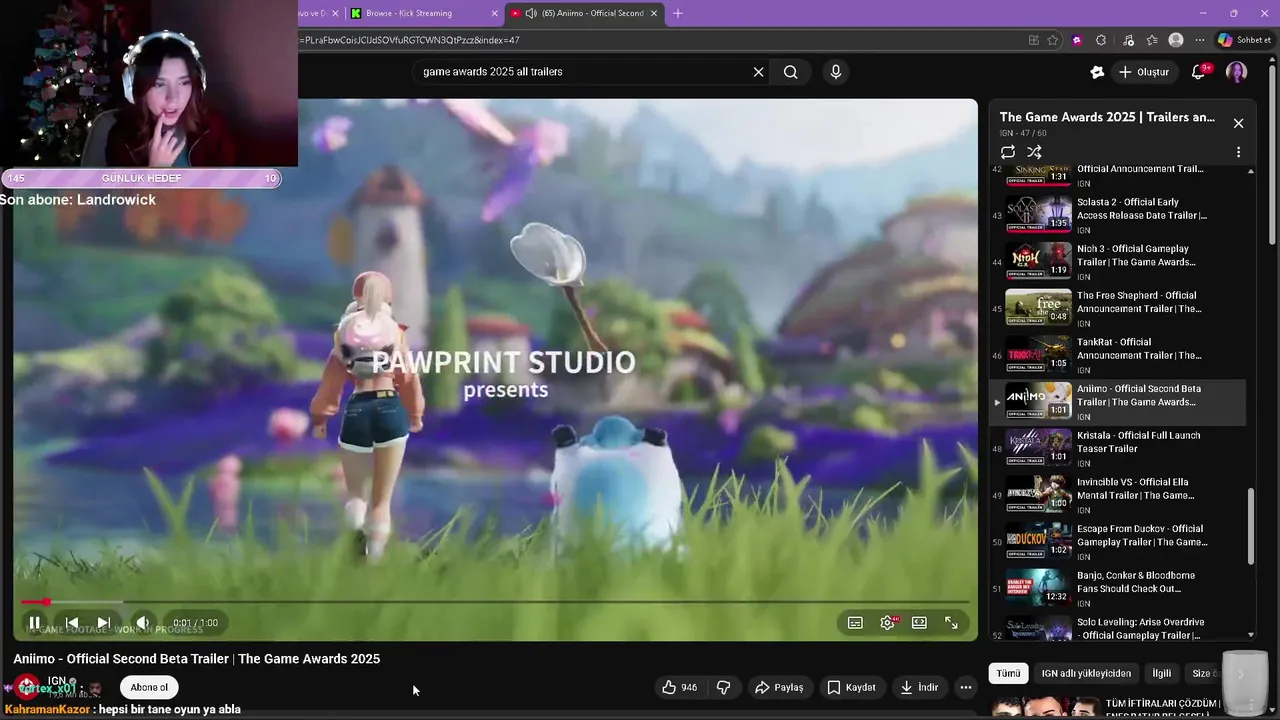
Task: Click the star sparkle icon beside Oluştur
Action: [x=1097, y=72]
